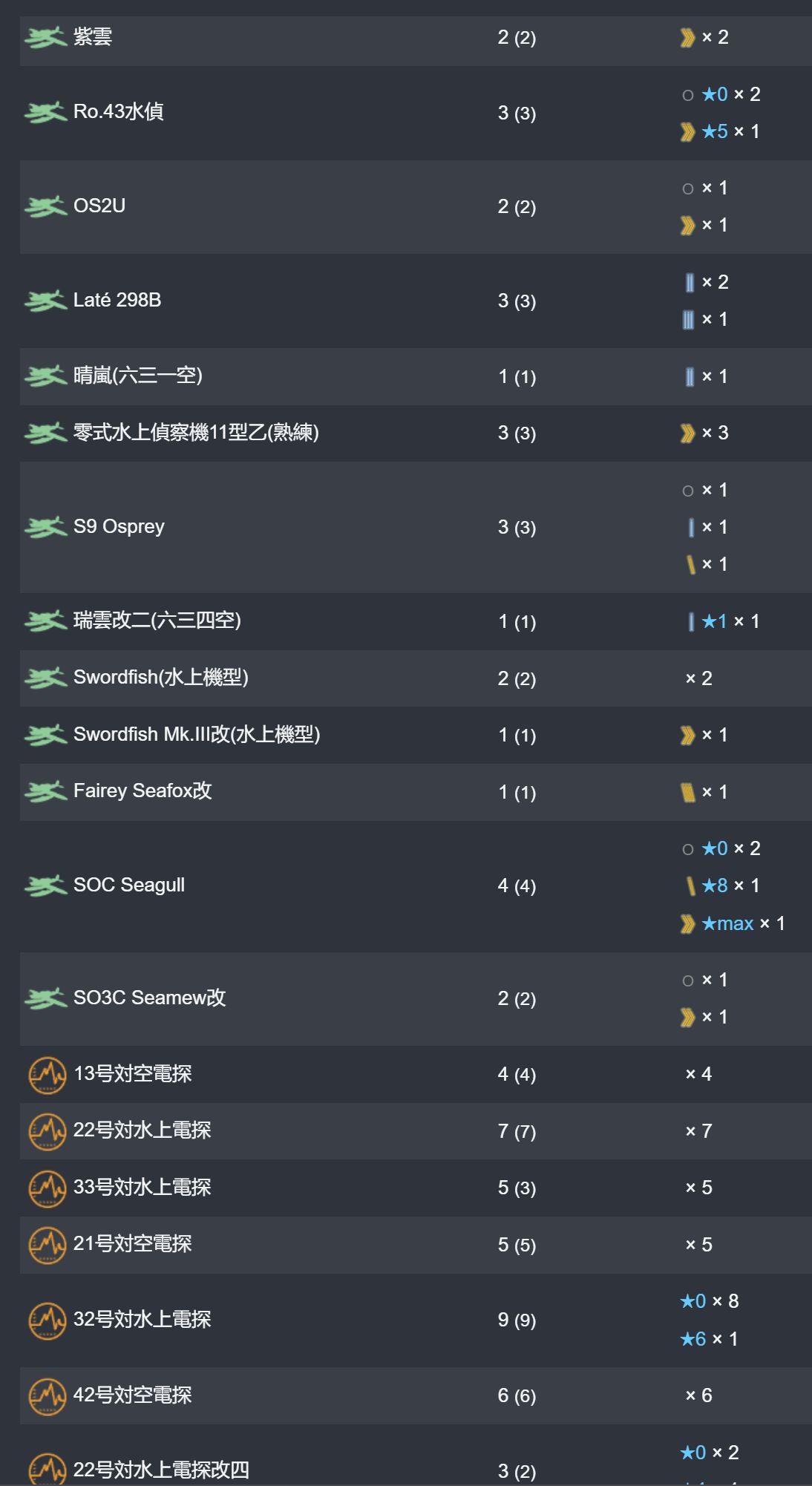Click the seaplane icon next to SOC Seagull

[45, 886]
